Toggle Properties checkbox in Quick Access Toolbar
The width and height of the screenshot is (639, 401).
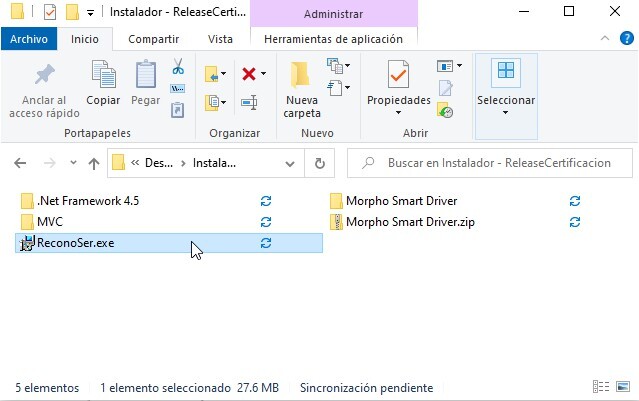point(49,12)
